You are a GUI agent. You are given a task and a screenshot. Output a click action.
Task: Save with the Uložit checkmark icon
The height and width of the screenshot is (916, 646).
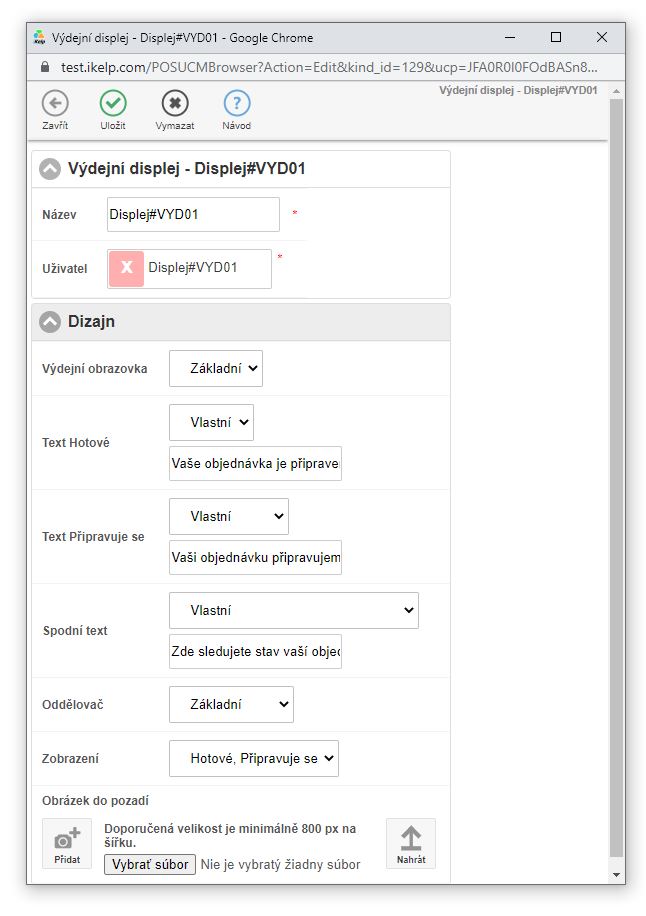point(113,103)
